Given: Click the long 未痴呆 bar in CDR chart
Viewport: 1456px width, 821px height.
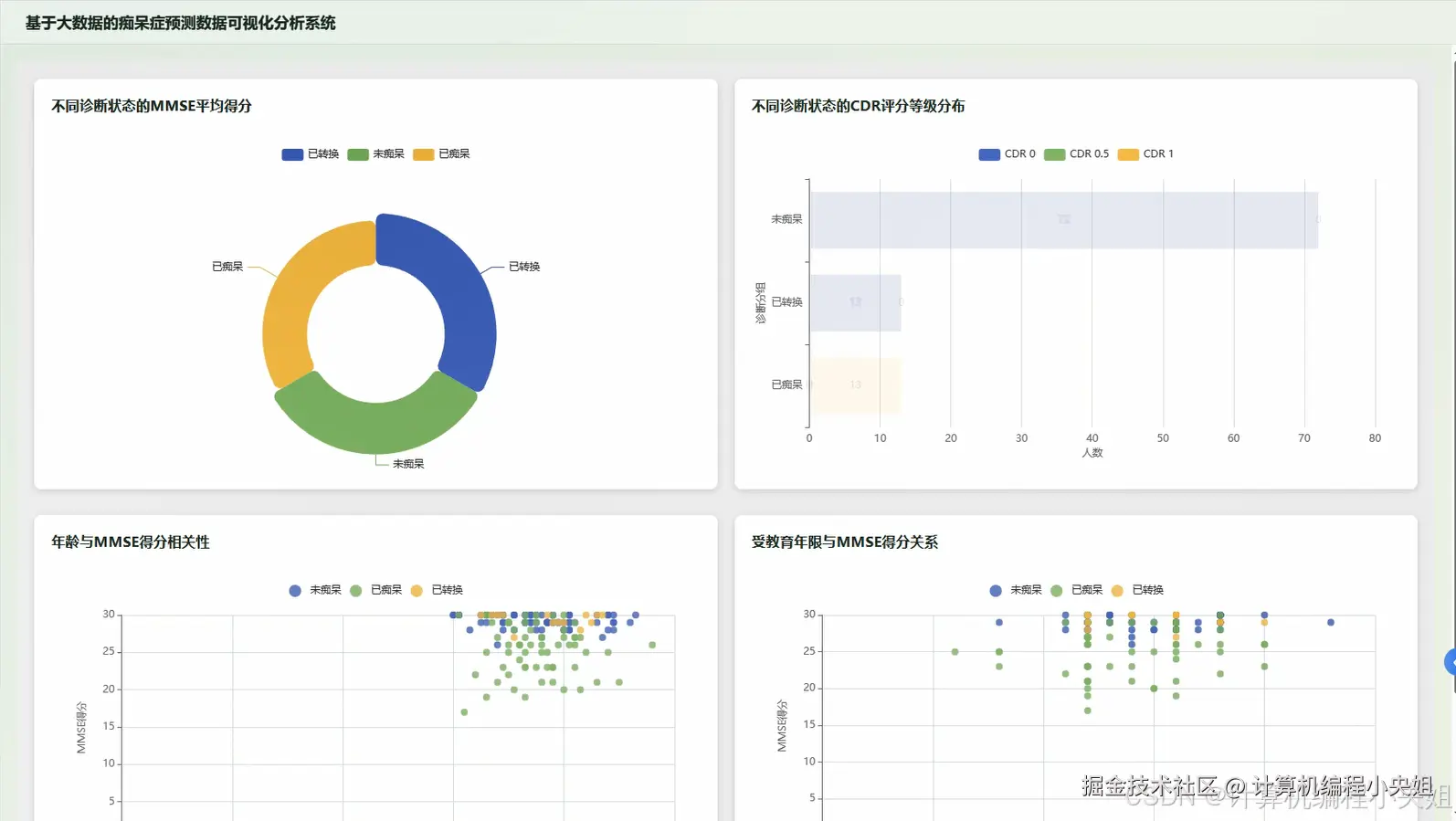Looking at the screenshot, I should click(1064, 220).
